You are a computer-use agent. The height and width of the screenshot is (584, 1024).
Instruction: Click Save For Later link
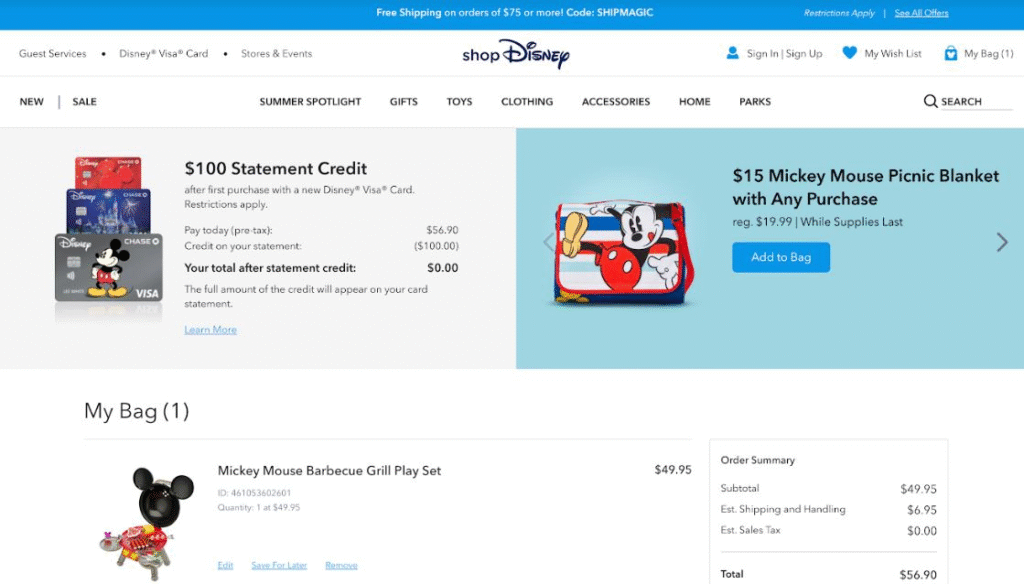[x=279, y=565]
